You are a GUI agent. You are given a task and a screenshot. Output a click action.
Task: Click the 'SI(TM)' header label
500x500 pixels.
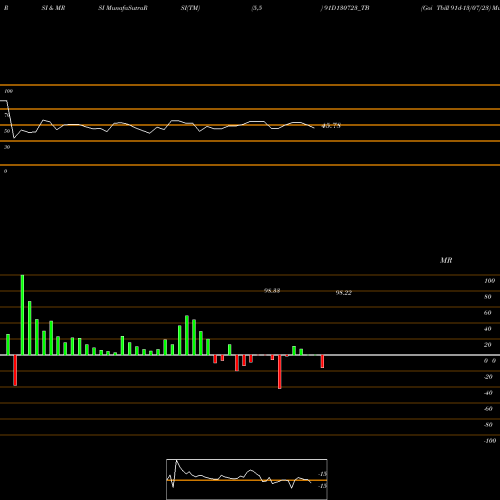pyautogui.click(x=190, y=8)
